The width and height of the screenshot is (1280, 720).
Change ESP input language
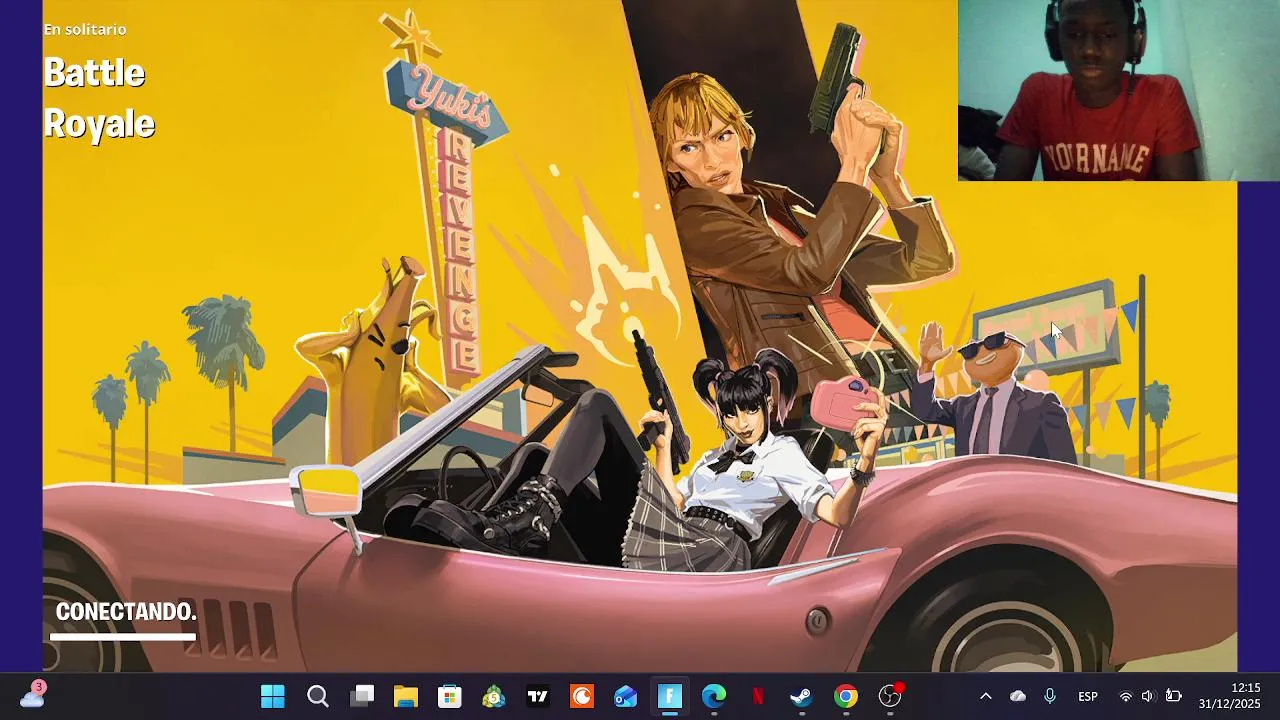(x=1088, y=696)
